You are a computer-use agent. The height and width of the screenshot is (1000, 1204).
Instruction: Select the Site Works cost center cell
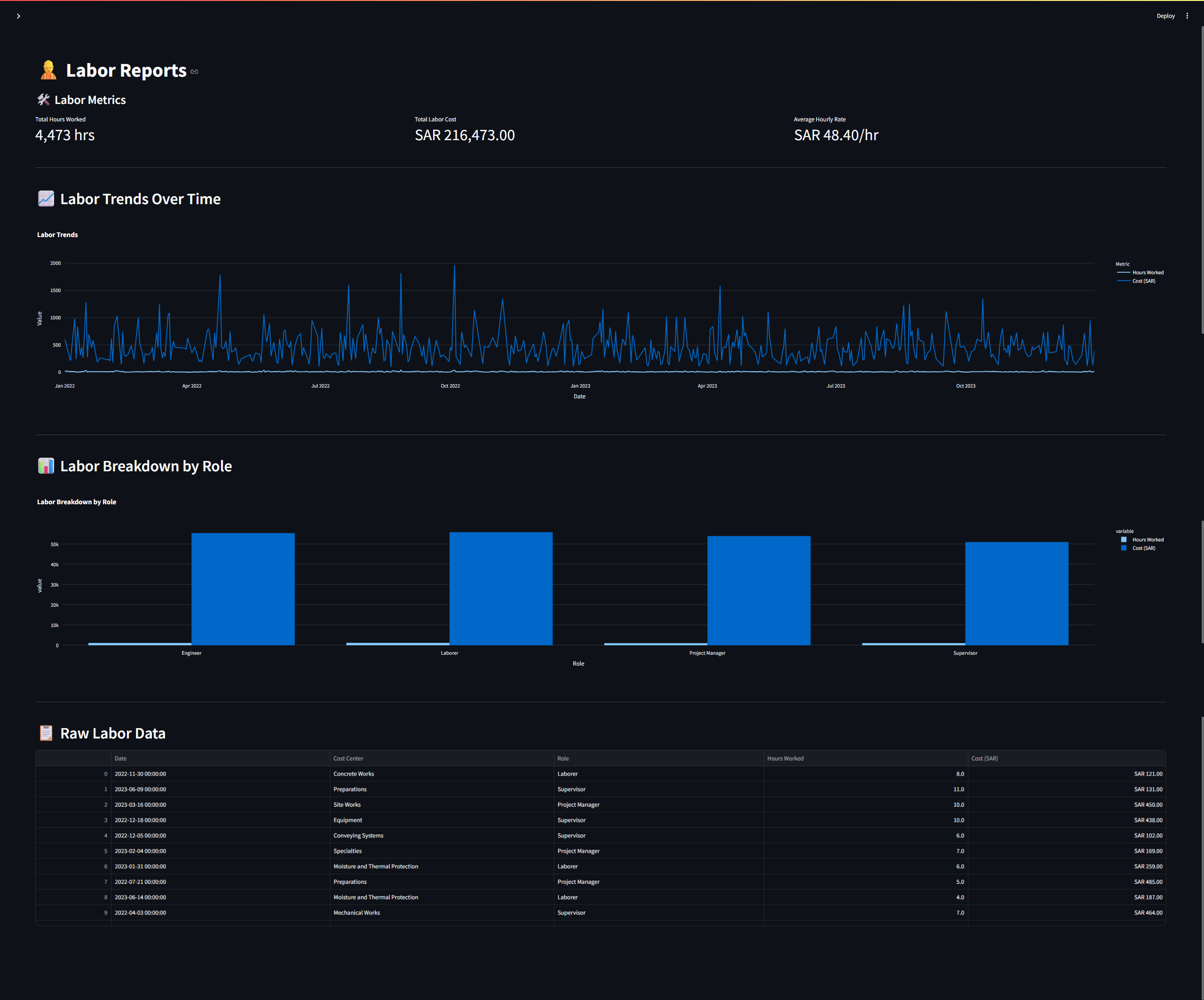[x=442, y=805]
